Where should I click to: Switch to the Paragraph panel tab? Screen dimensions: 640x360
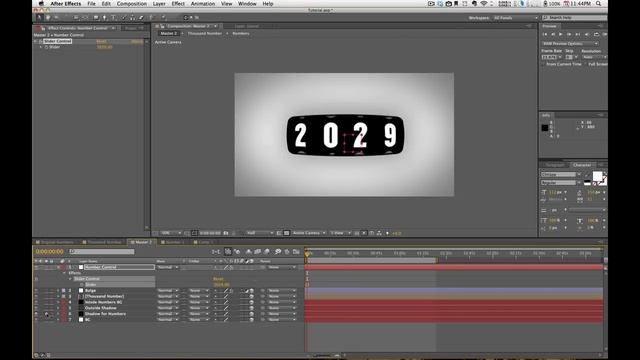click(555, 165)
